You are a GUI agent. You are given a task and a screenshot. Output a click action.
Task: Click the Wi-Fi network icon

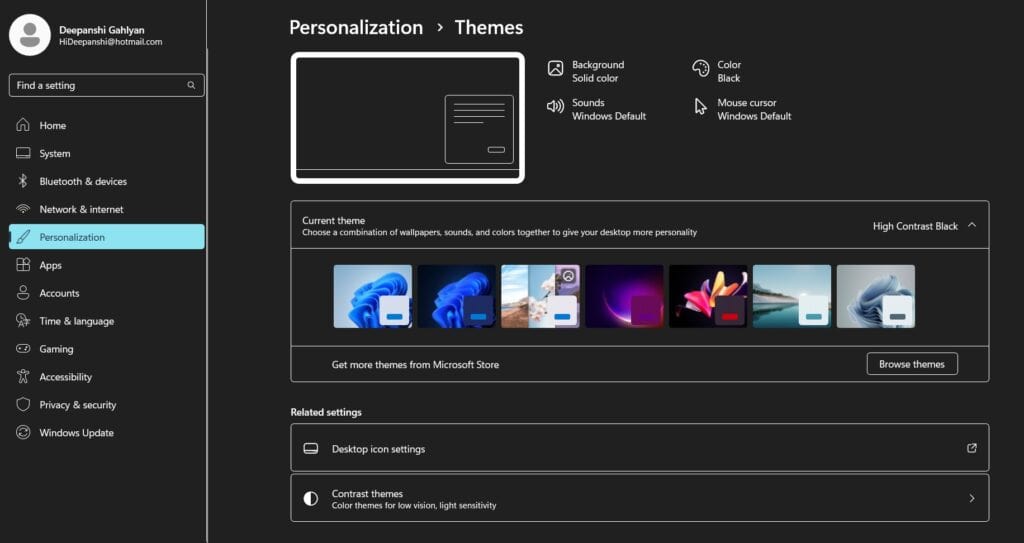tap(23, 209)
